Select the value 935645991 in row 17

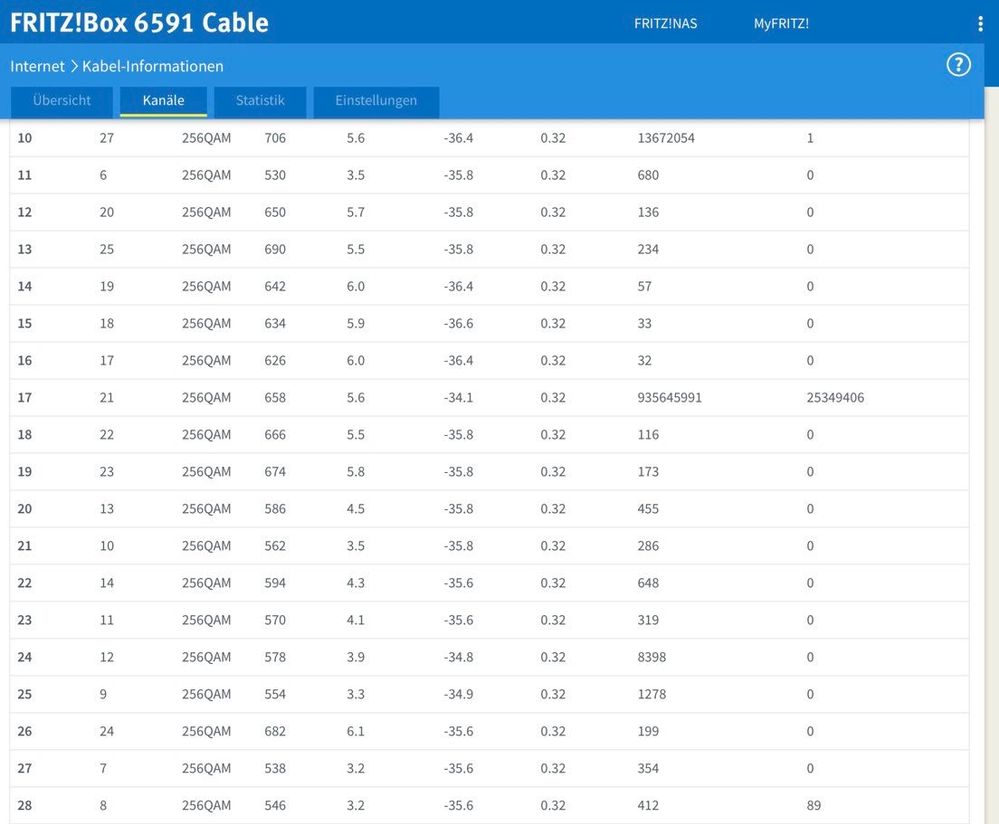[670, 398]
